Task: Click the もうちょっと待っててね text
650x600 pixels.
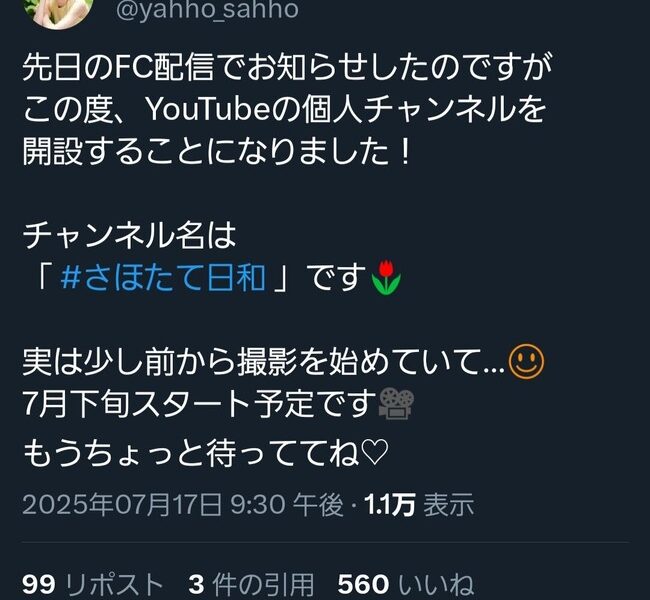Action: point(191,453)
